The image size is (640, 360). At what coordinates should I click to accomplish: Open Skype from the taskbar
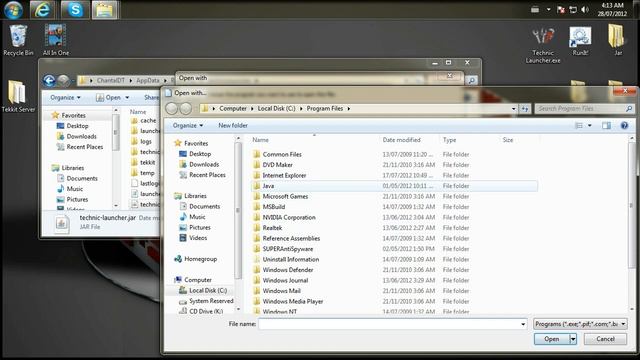click(75, 10)
